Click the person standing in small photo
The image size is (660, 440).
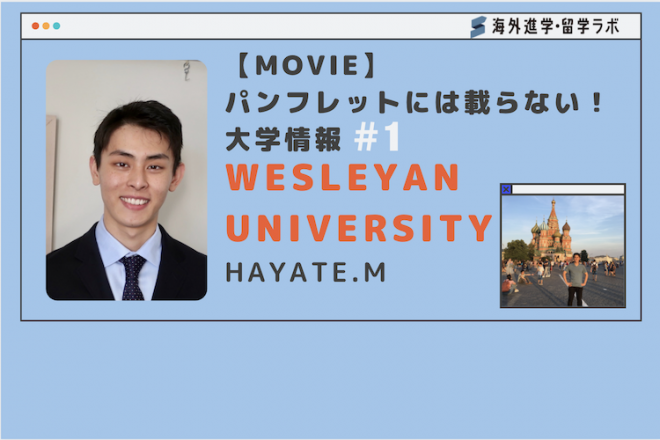point(575,282)
